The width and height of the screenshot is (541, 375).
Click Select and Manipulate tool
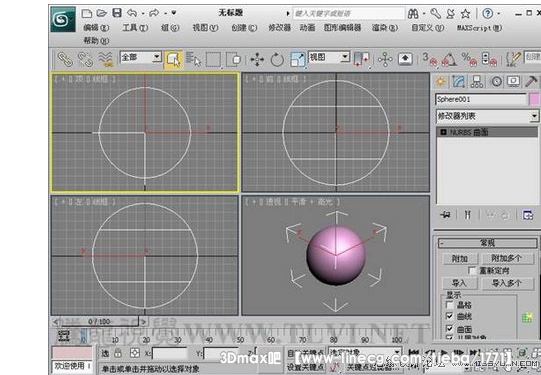click(x=385, y=59)
